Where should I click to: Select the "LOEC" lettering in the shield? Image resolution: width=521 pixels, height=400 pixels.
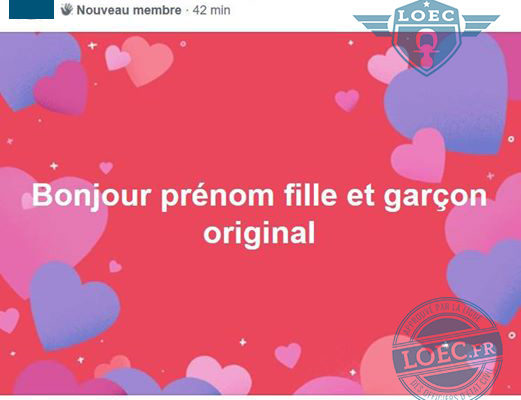(x=427, y=16)
